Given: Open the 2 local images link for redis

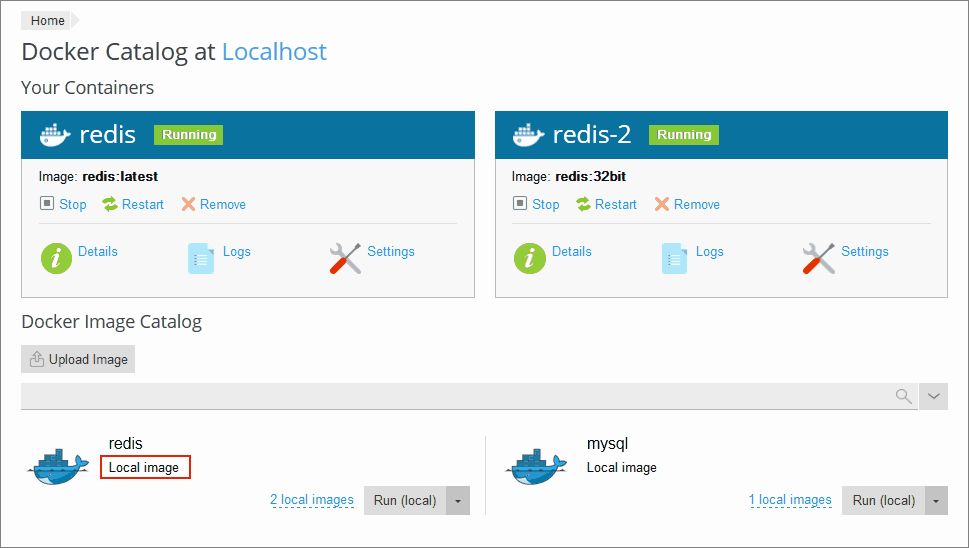Looking at the screenshot, I should point(312,500).
